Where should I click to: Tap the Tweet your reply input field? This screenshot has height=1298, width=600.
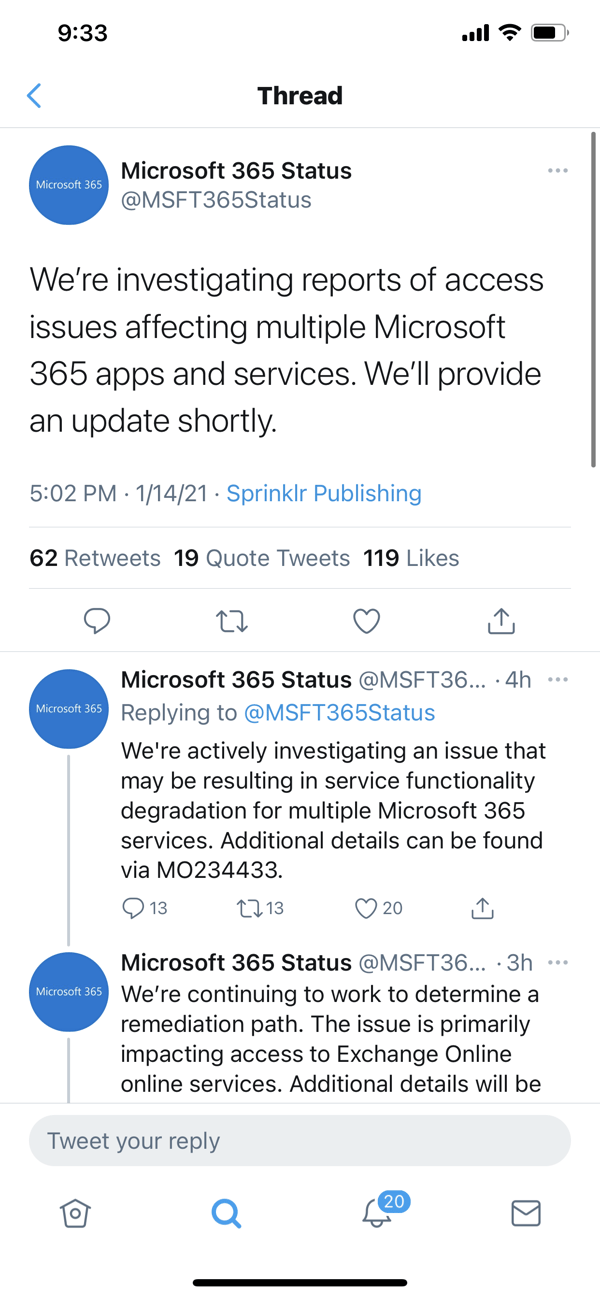(300, 1140)
